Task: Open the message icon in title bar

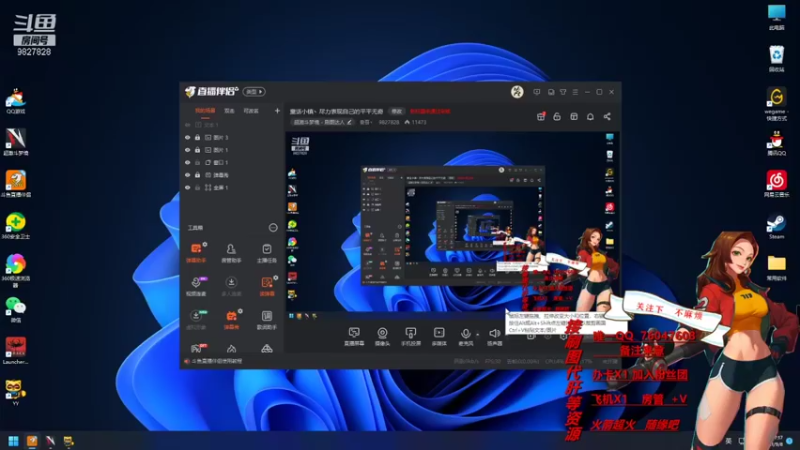Action: point(536,92)
